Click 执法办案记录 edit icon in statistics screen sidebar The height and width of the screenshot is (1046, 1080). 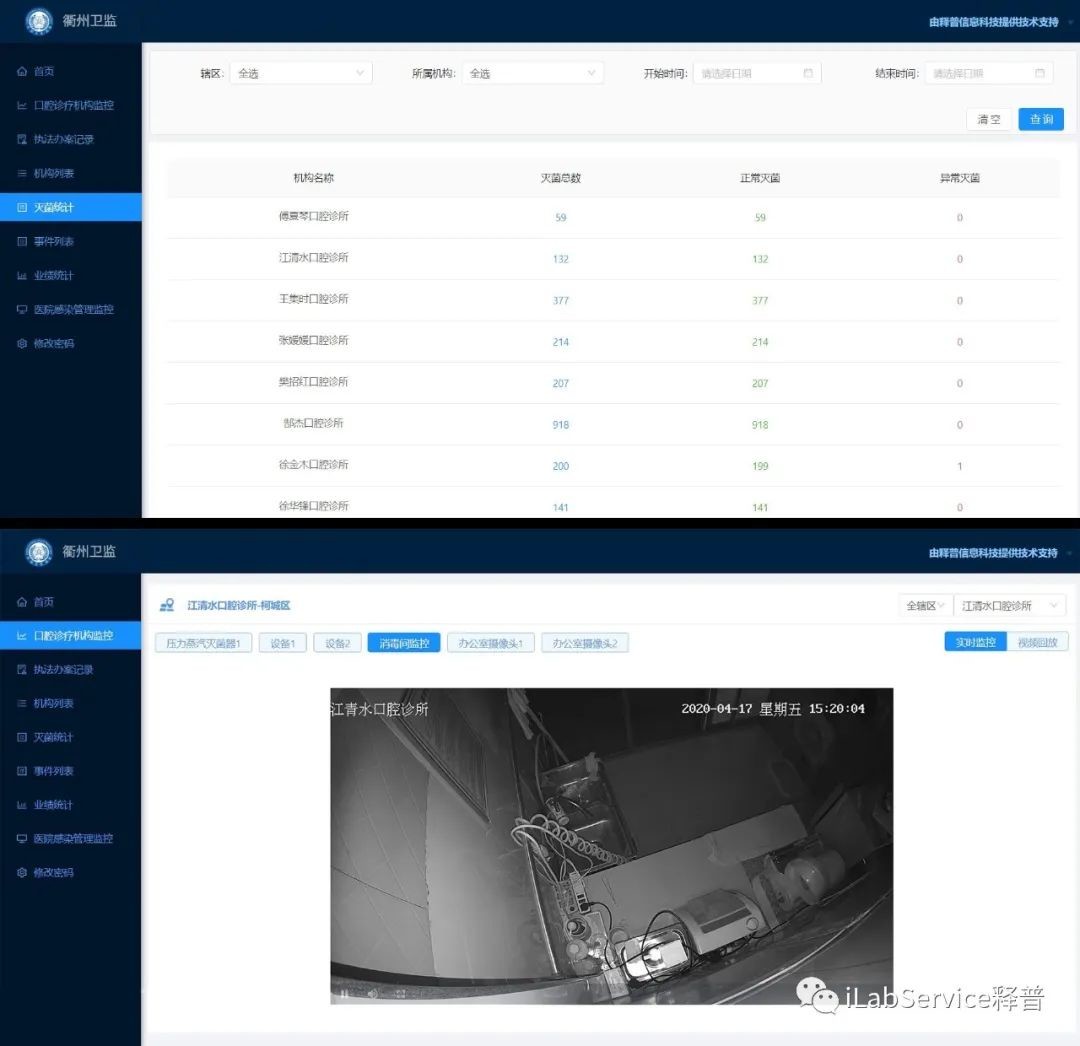(22, 139)
